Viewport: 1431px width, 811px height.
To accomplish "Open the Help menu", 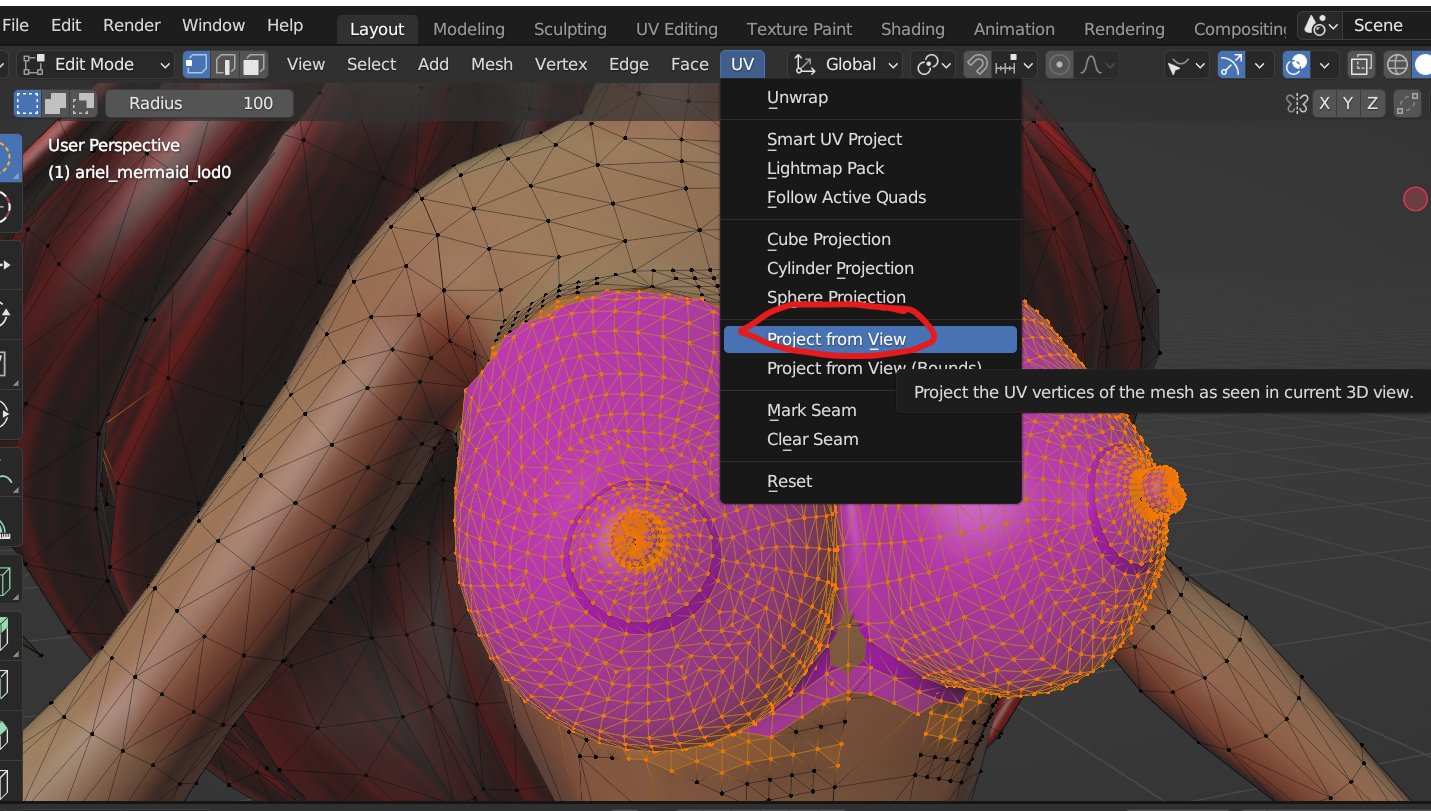I will (285, 25).
